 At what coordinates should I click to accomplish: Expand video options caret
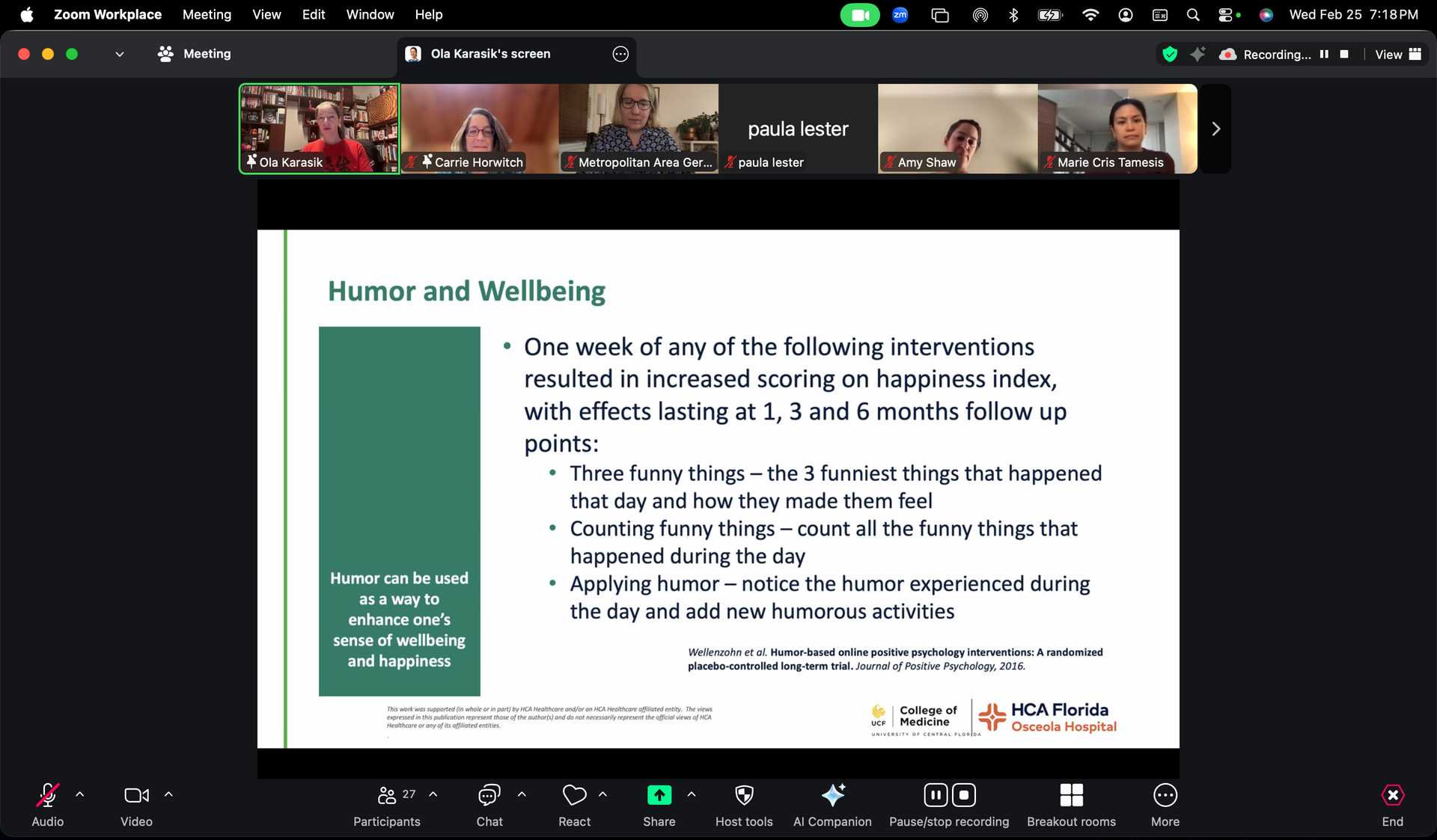[168, 794]
